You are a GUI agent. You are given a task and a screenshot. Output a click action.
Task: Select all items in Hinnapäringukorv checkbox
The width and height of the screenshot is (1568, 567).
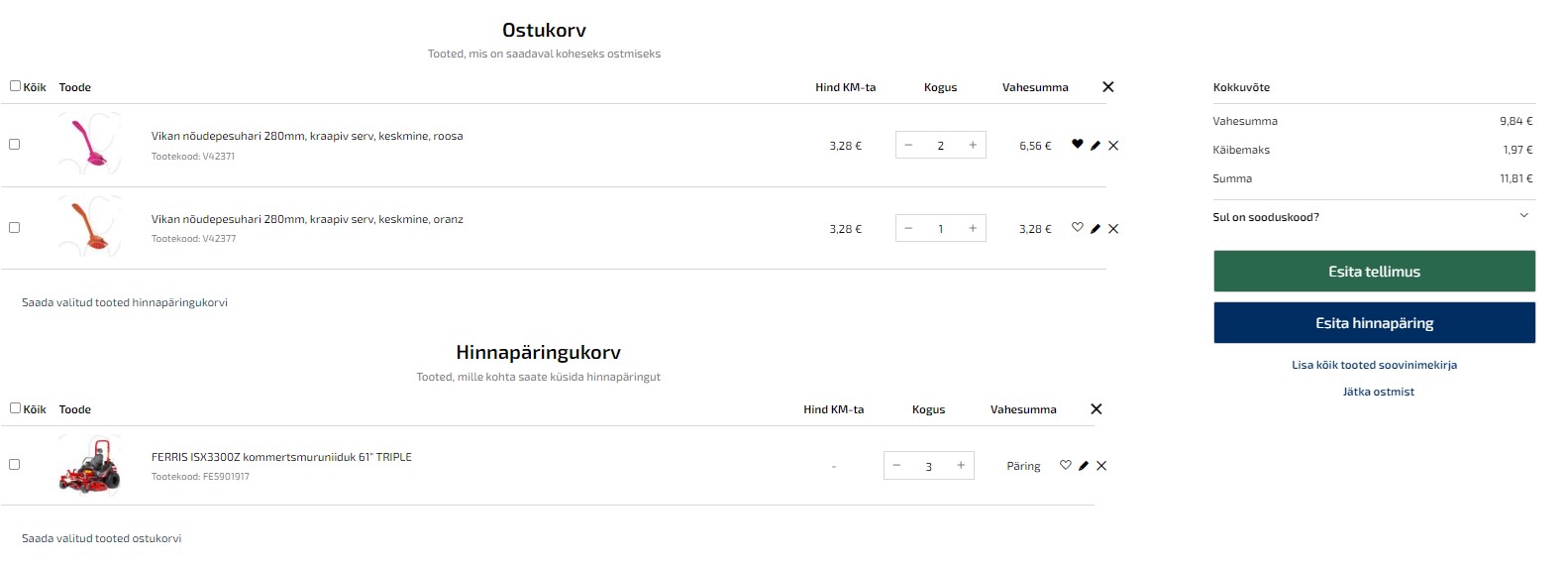click(15, 408)
